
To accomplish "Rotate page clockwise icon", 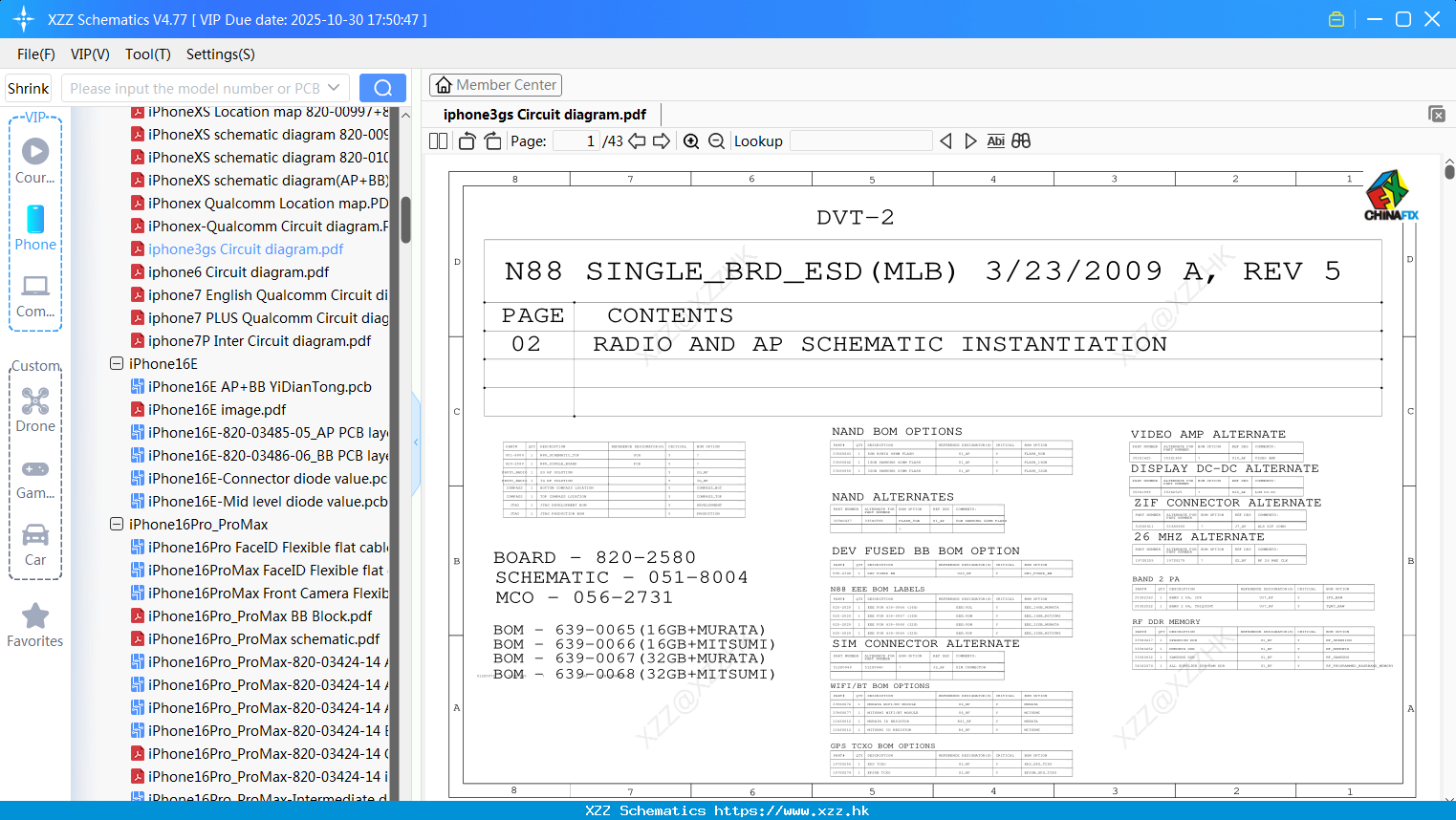I will [492, 140].
